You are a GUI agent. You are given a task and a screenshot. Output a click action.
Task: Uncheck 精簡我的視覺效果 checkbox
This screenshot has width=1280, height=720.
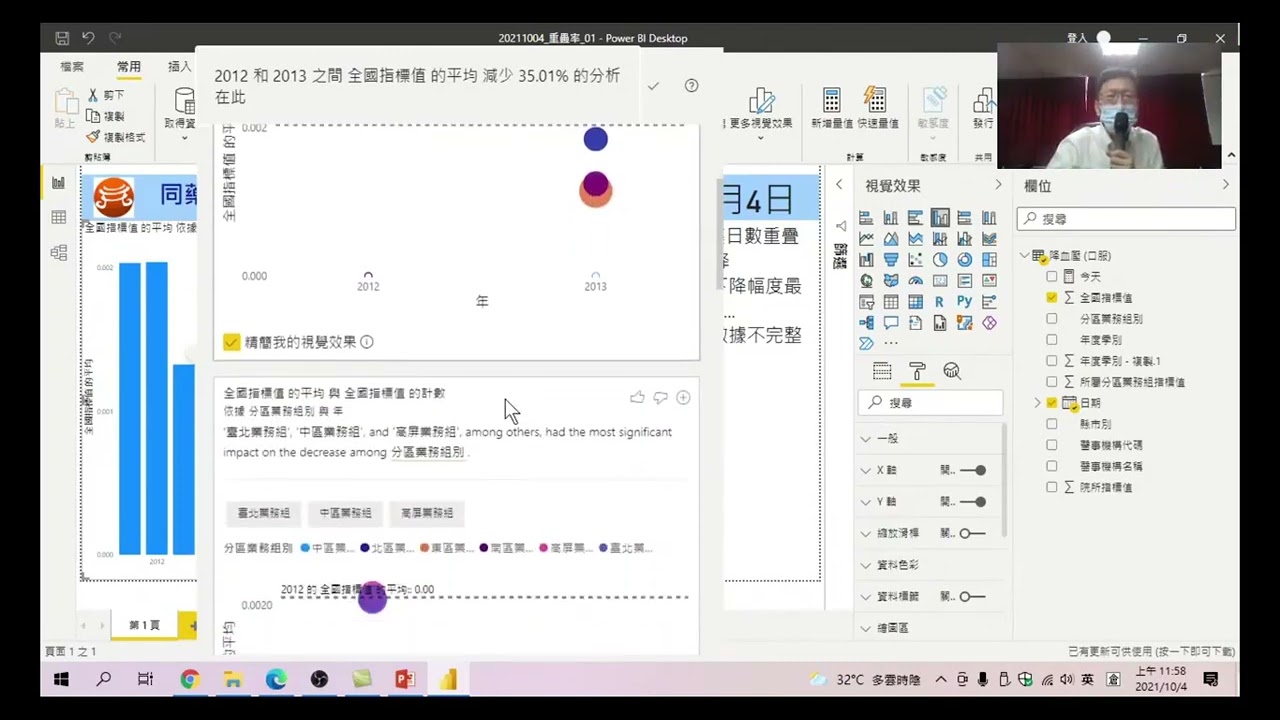click(232, 342)
